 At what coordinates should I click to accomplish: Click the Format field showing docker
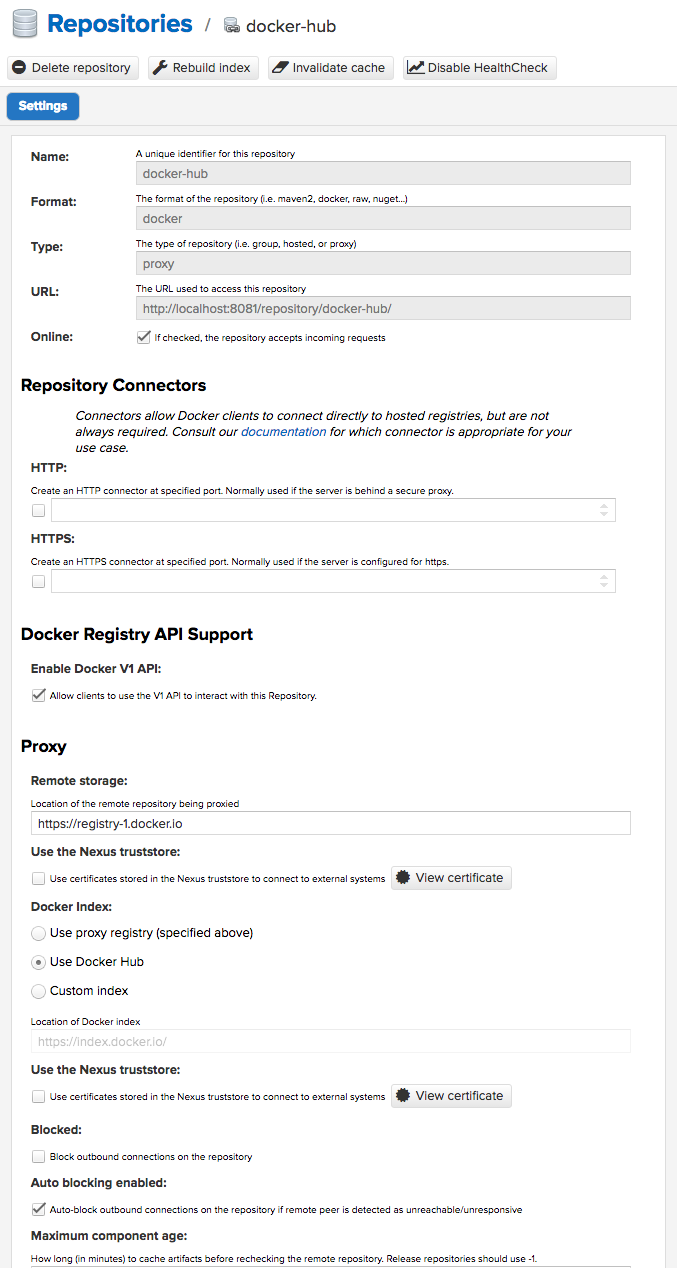383,218
